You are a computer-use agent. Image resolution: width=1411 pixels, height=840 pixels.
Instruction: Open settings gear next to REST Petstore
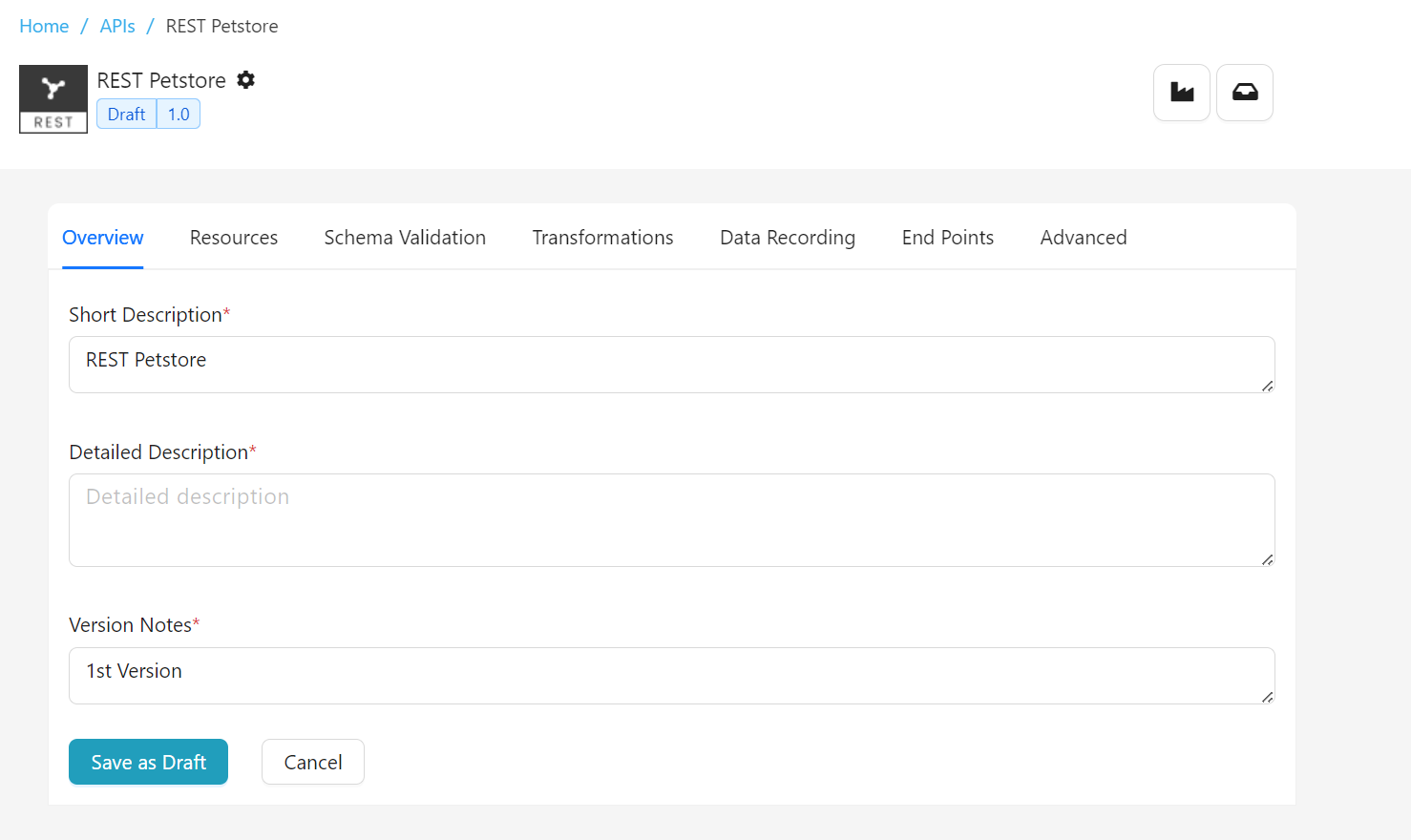point(246,80)
